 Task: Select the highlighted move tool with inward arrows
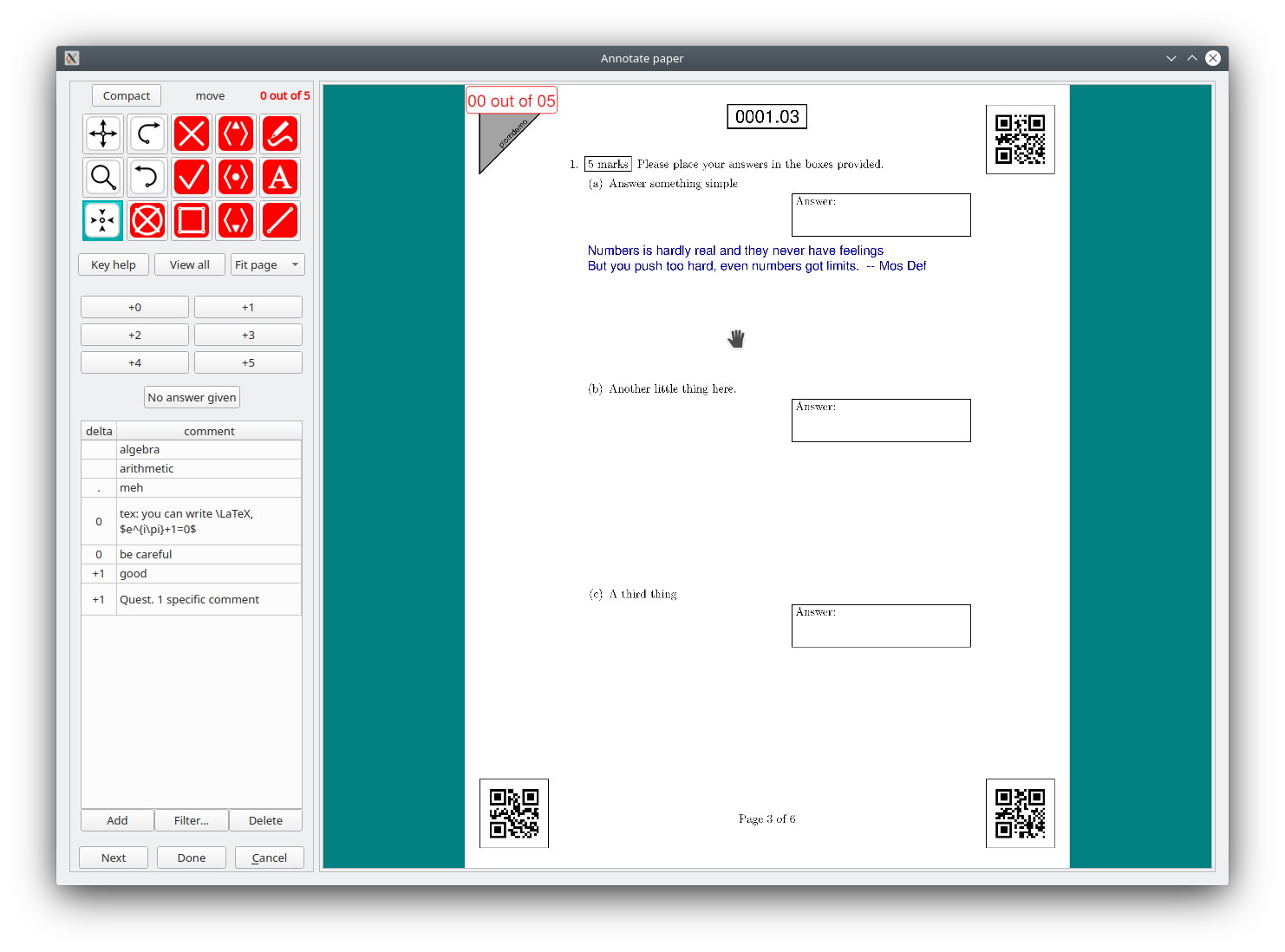[x=103, y=220]
